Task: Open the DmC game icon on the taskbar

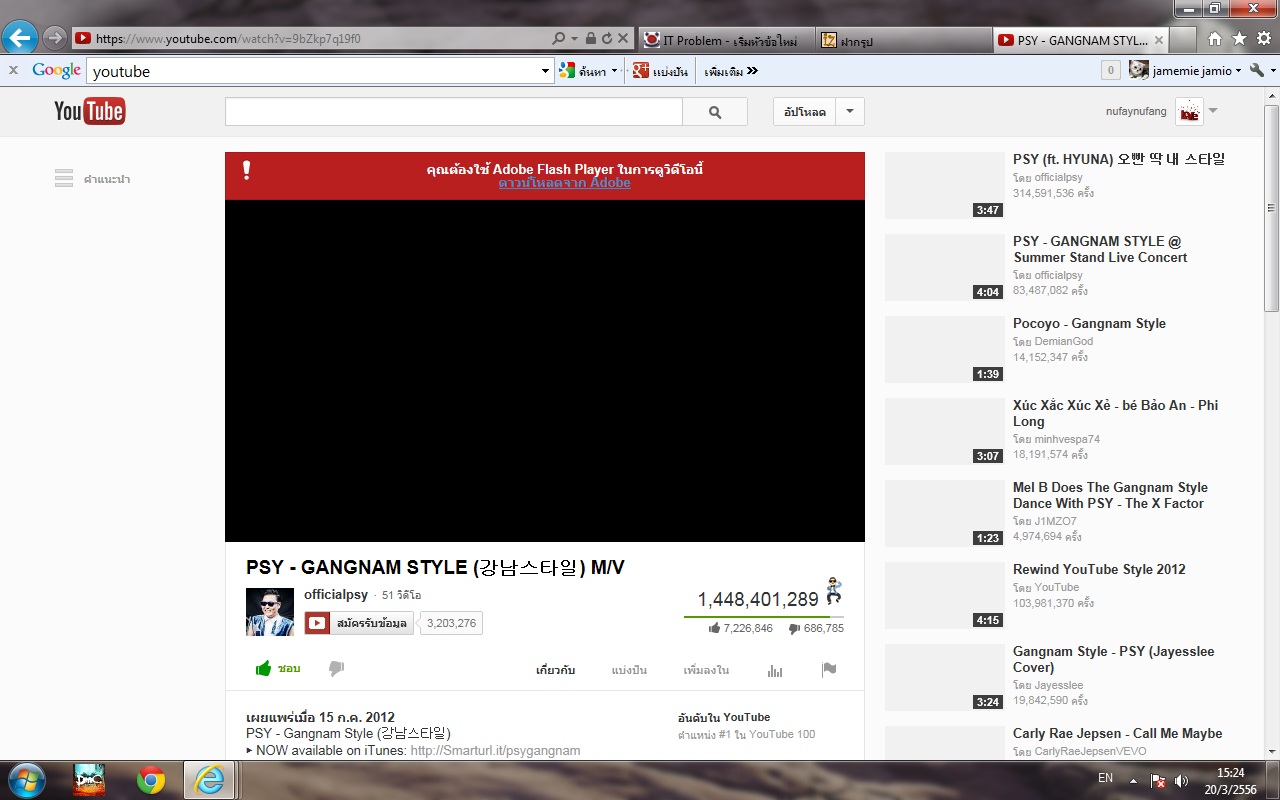Action: 89,780
